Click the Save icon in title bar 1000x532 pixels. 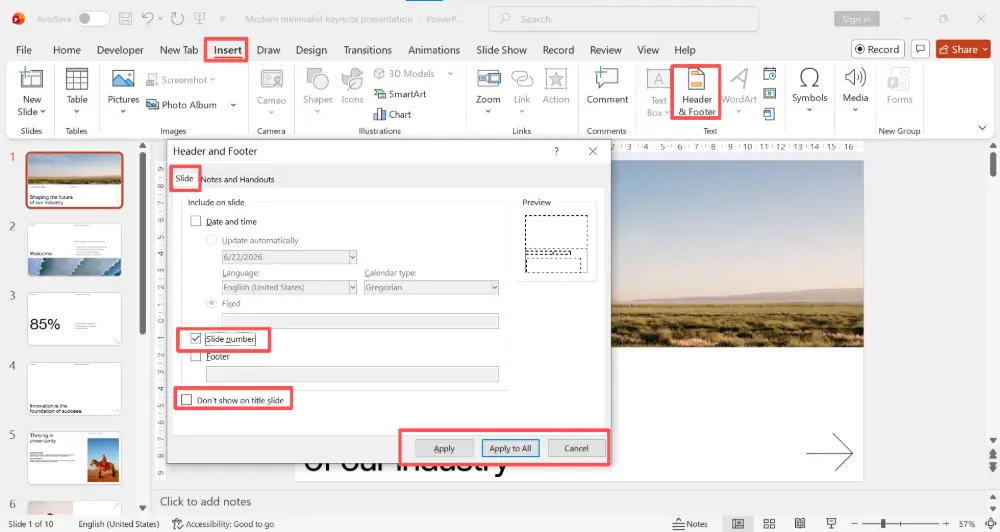125,18
